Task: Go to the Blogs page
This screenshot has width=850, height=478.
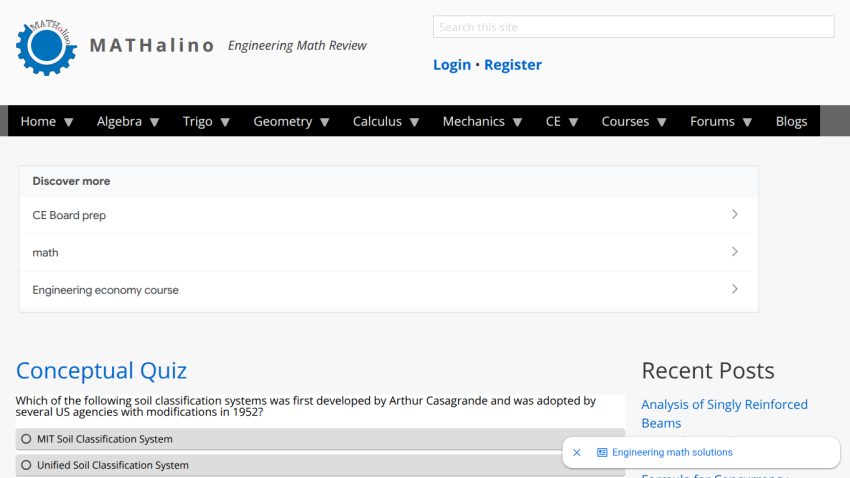Action: [x=791, y=121]
